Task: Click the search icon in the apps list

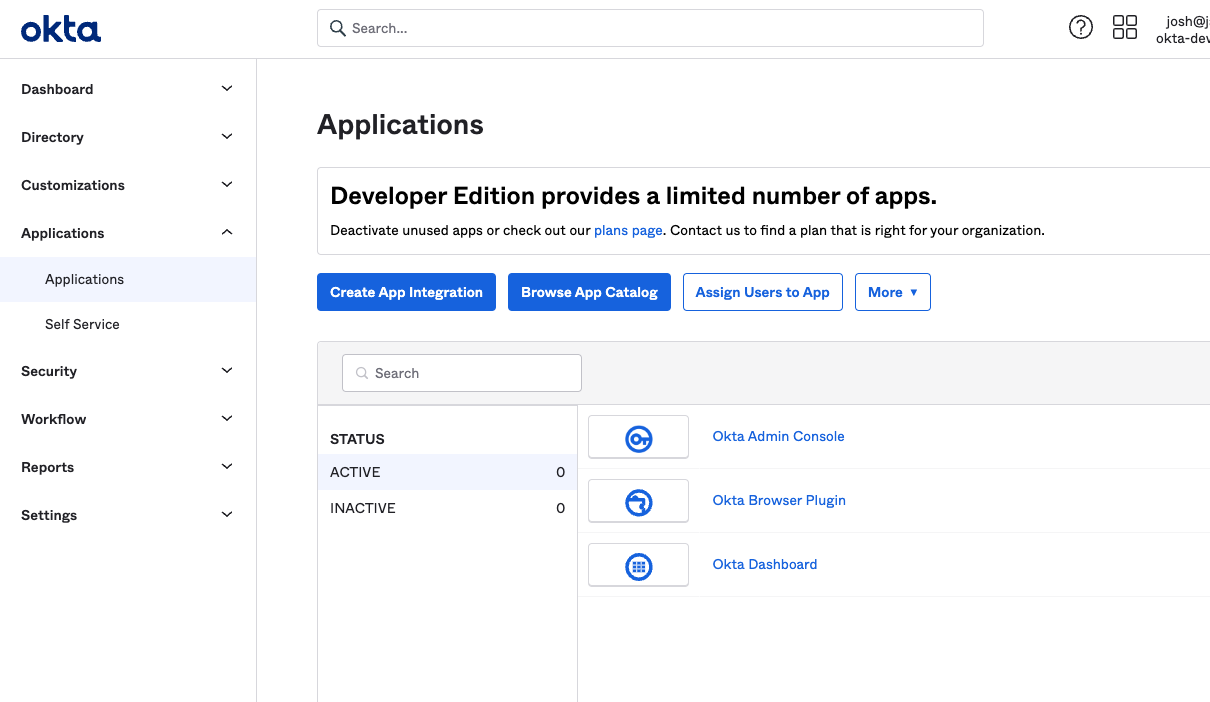Action: [362, 372]
